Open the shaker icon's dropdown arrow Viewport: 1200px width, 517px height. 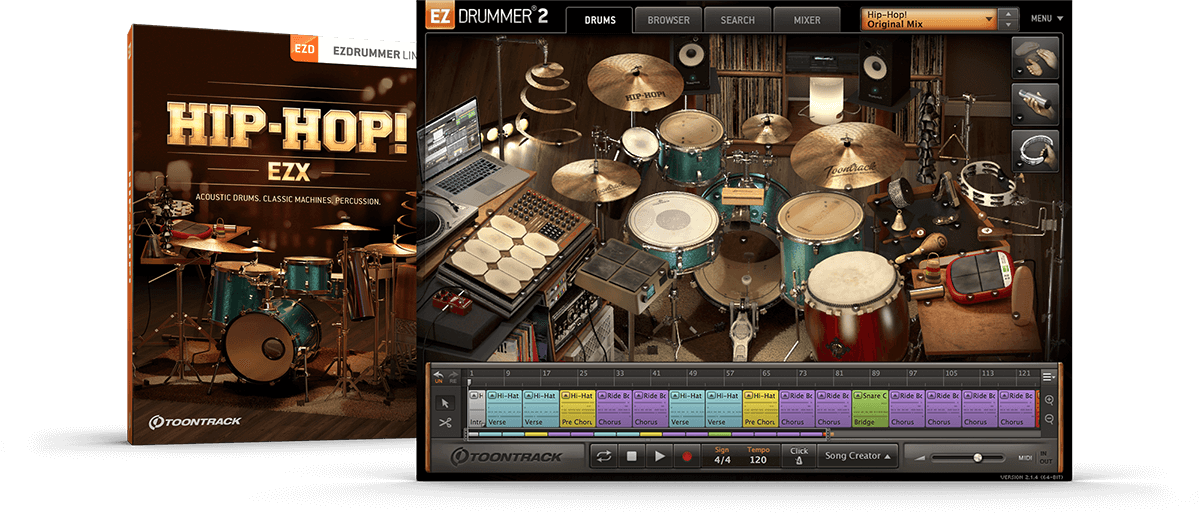[1020, 118]
